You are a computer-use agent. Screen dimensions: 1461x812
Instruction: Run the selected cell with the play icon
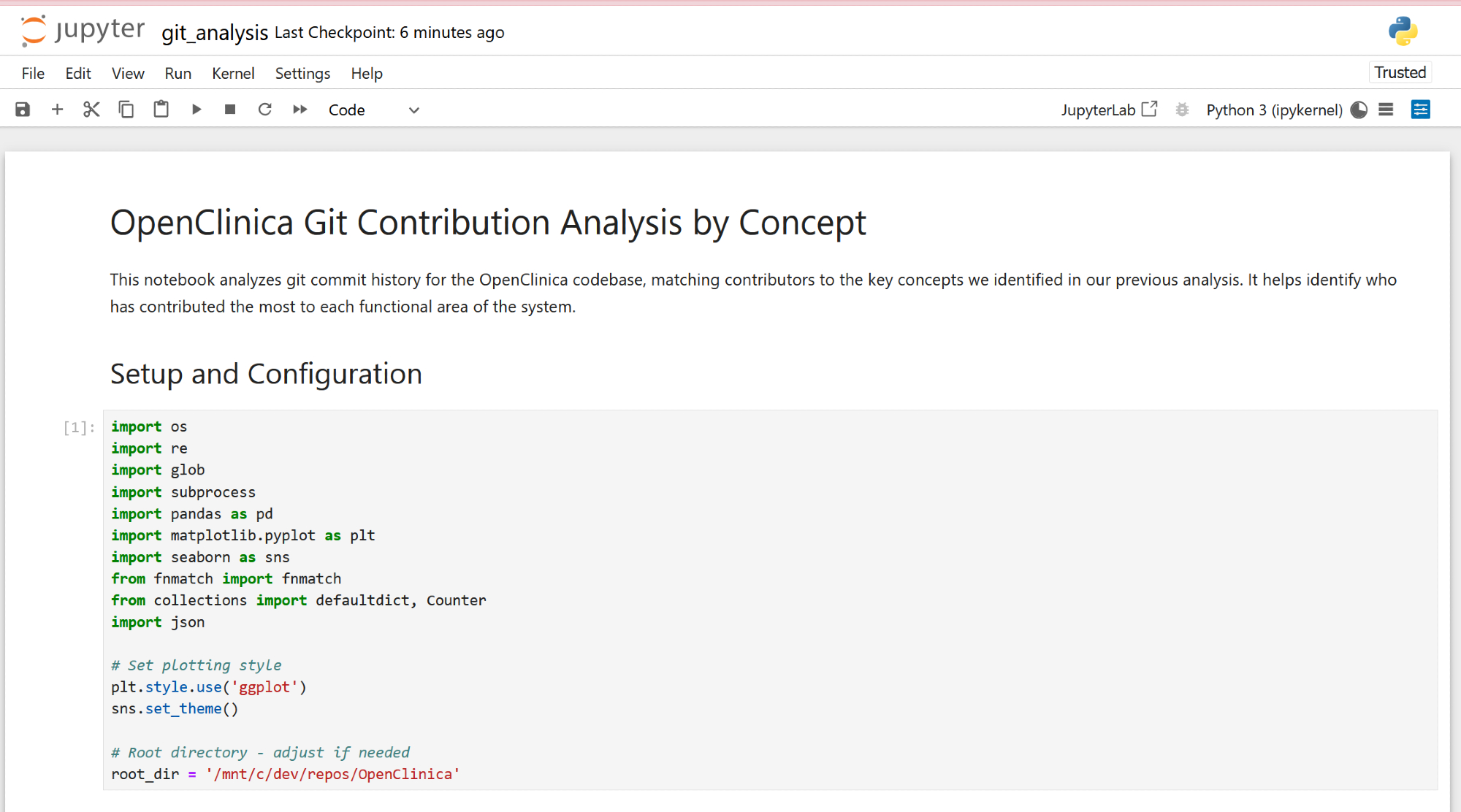196,110
